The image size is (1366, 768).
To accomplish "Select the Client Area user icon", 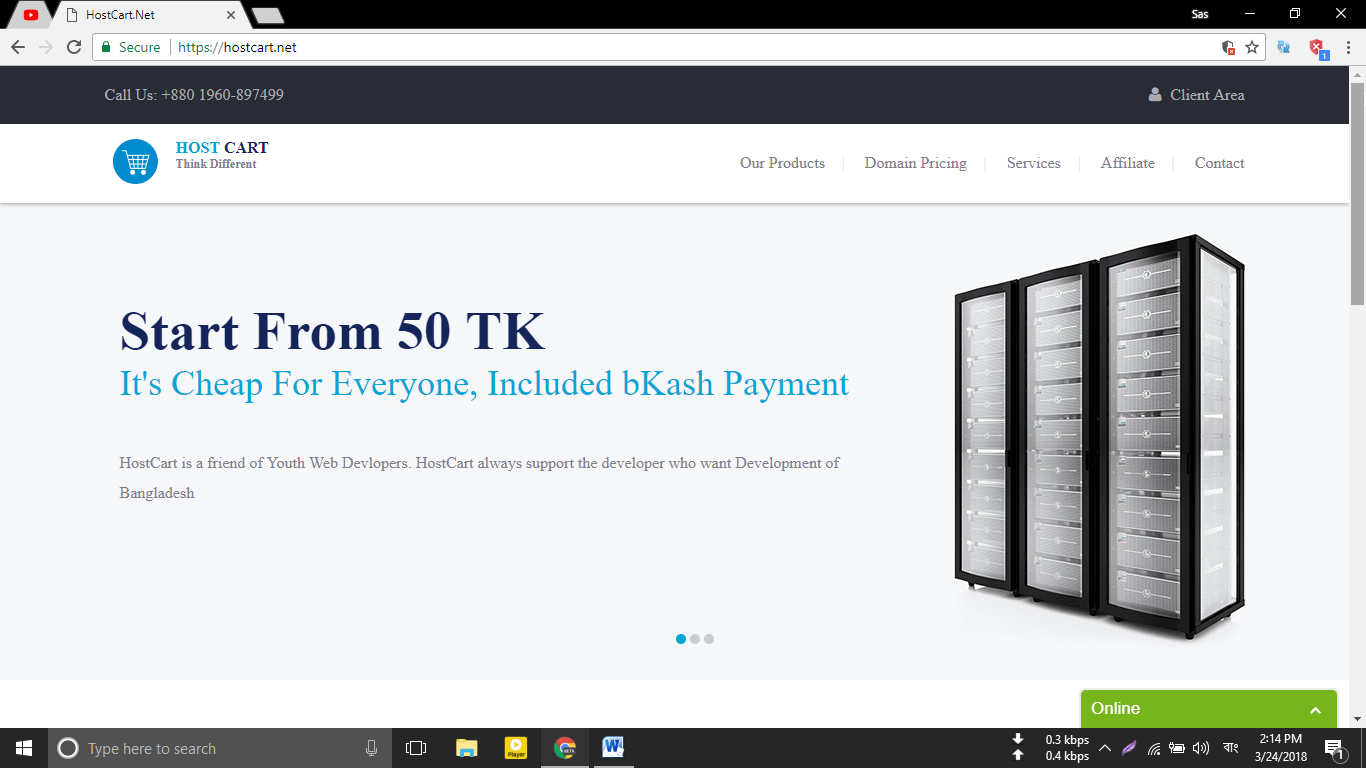I will [x=1156, y=94].
